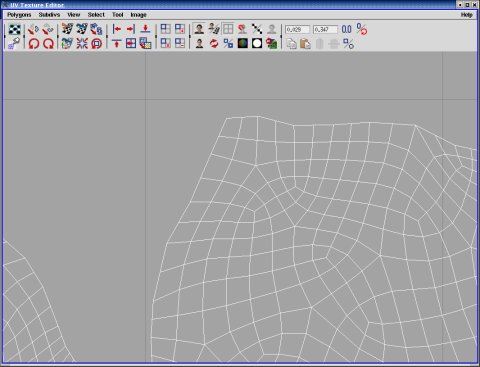Click the V coordinate field showing 0.347
The height and width of the screenshot is (367, 480).
coord(325,30)
